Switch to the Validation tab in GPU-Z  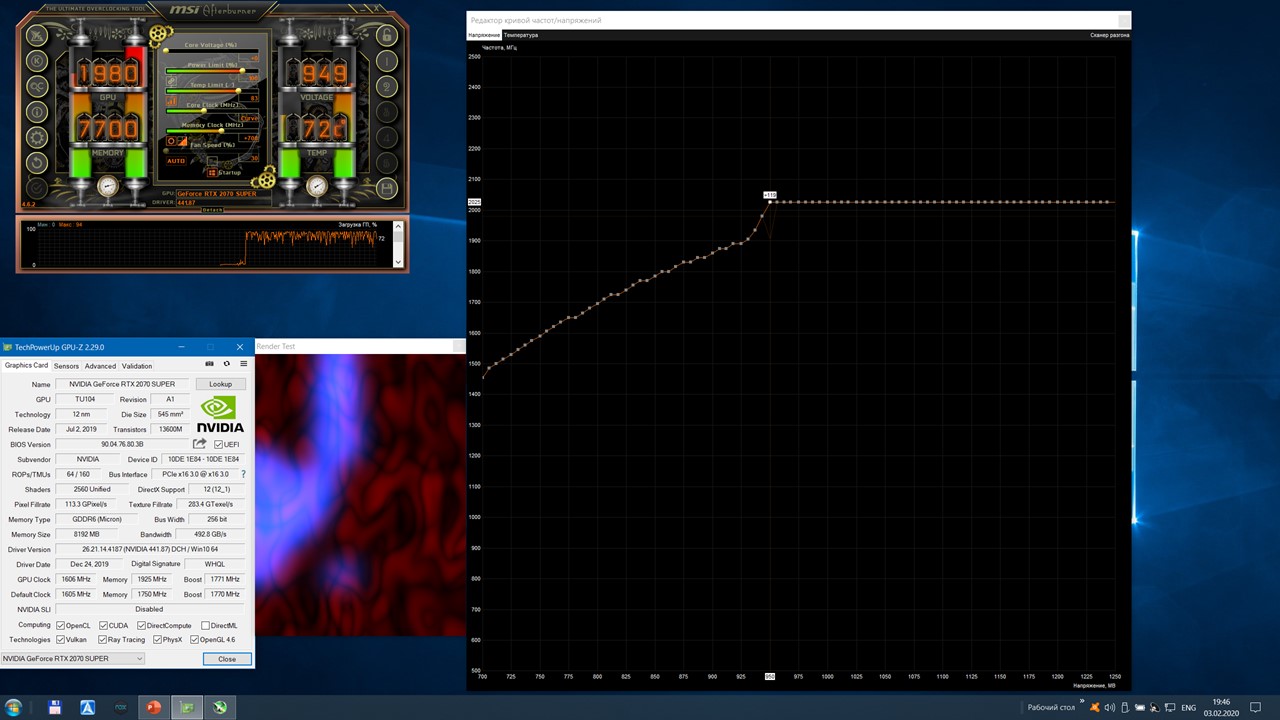point(137,366)
